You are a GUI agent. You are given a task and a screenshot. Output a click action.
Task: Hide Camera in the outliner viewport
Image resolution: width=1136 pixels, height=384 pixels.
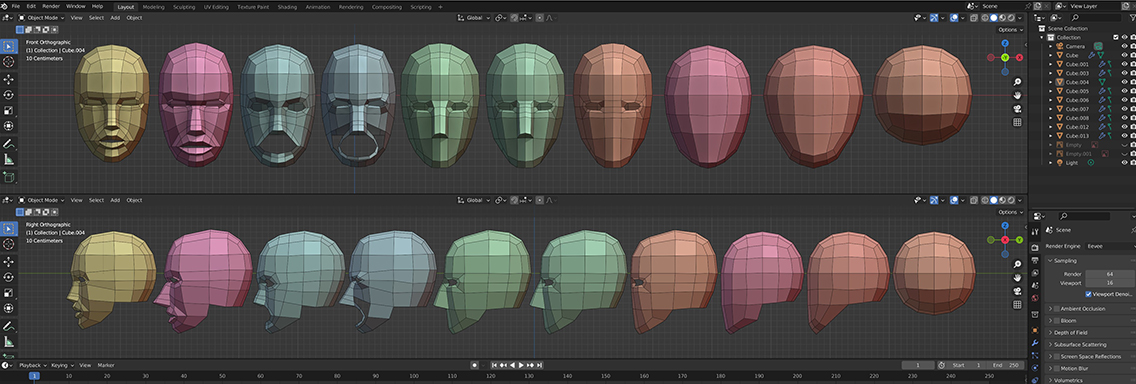tap(1124, 46)
